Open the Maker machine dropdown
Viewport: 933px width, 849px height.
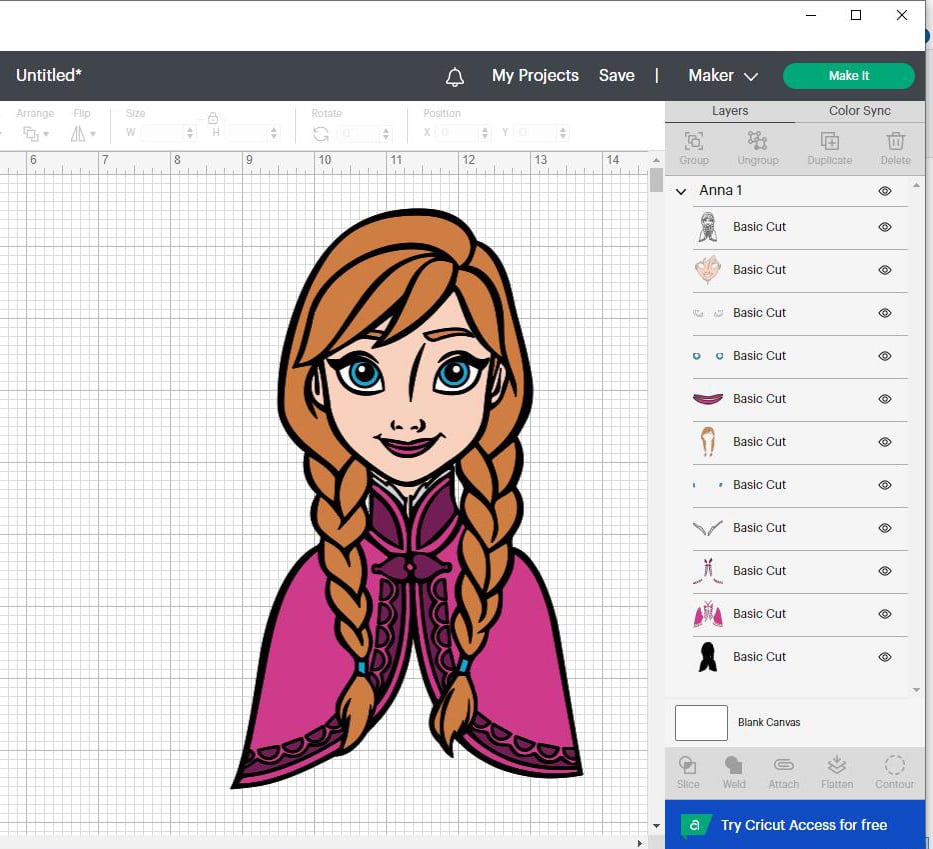pos(723,76)
